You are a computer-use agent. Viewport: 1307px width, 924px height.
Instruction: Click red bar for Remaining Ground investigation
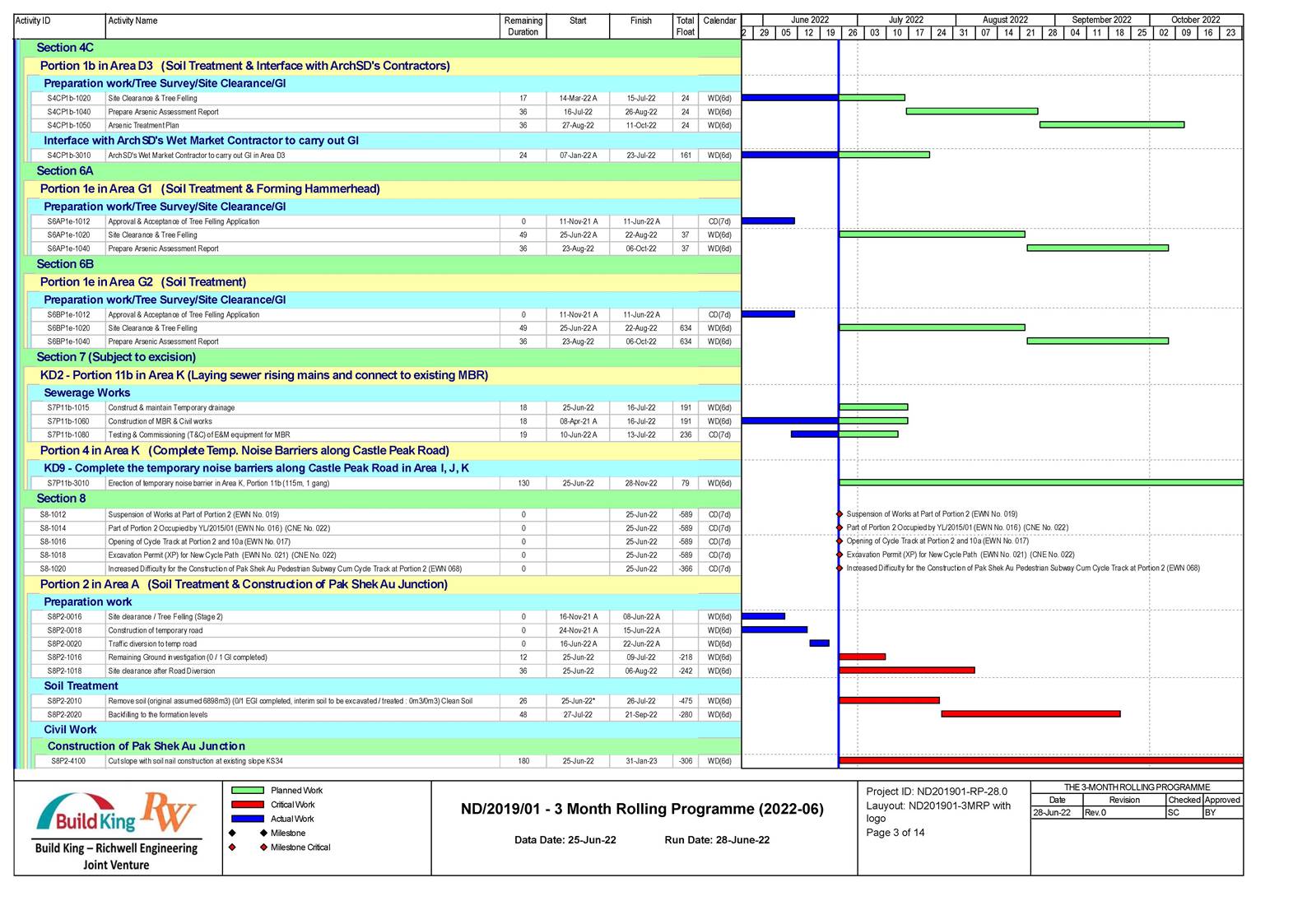tap(863, 657)
